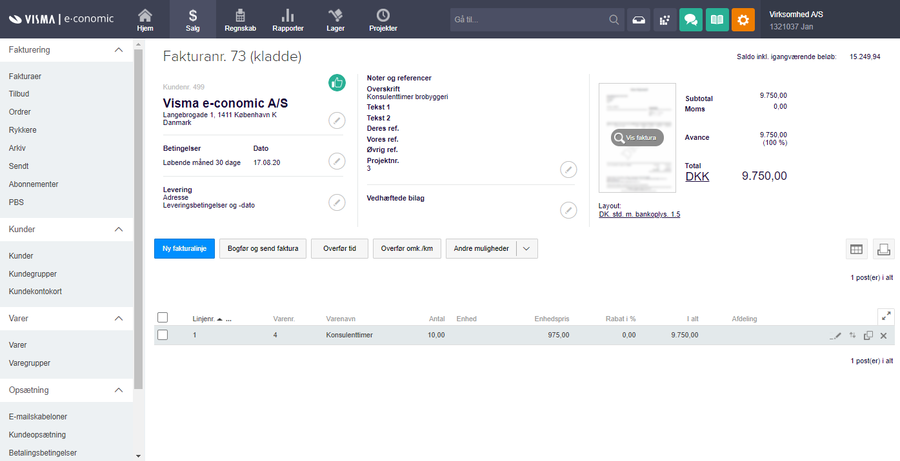This screenshot has width=900, height=461.
Task: Open the green book help icon
Action: [716, 19]
